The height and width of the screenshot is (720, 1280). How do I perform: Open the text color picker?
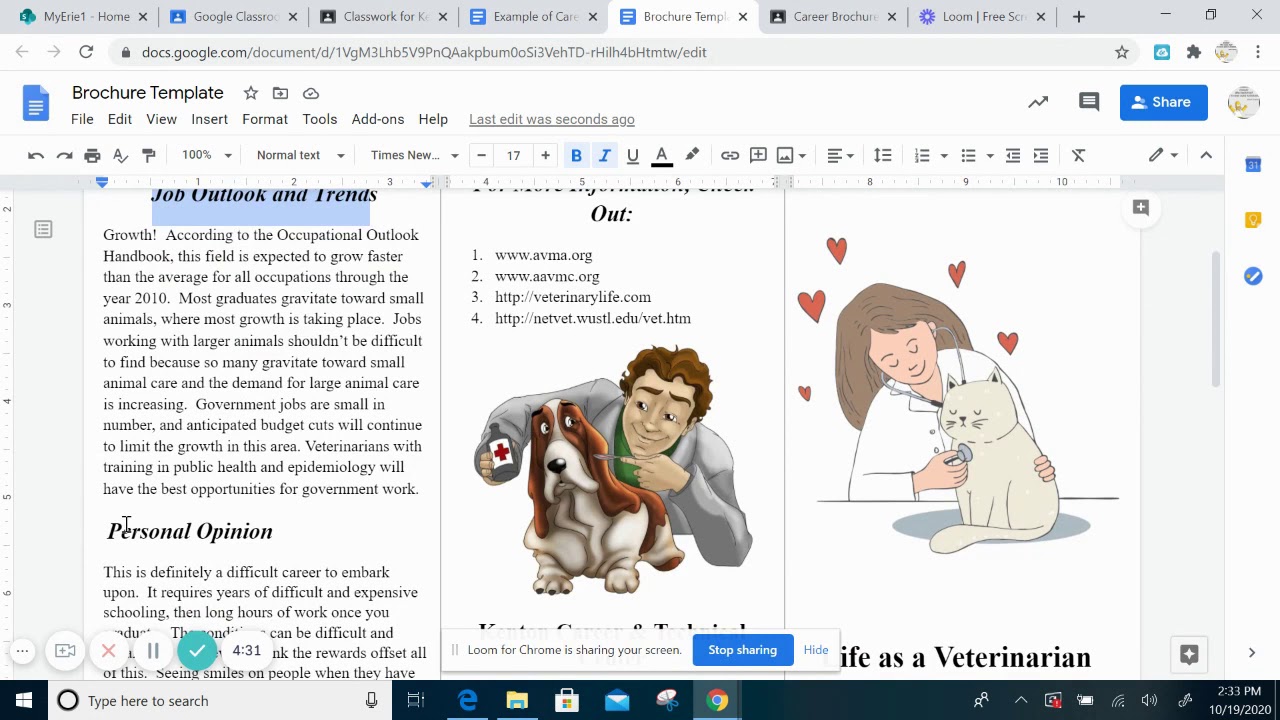(661, 155)
